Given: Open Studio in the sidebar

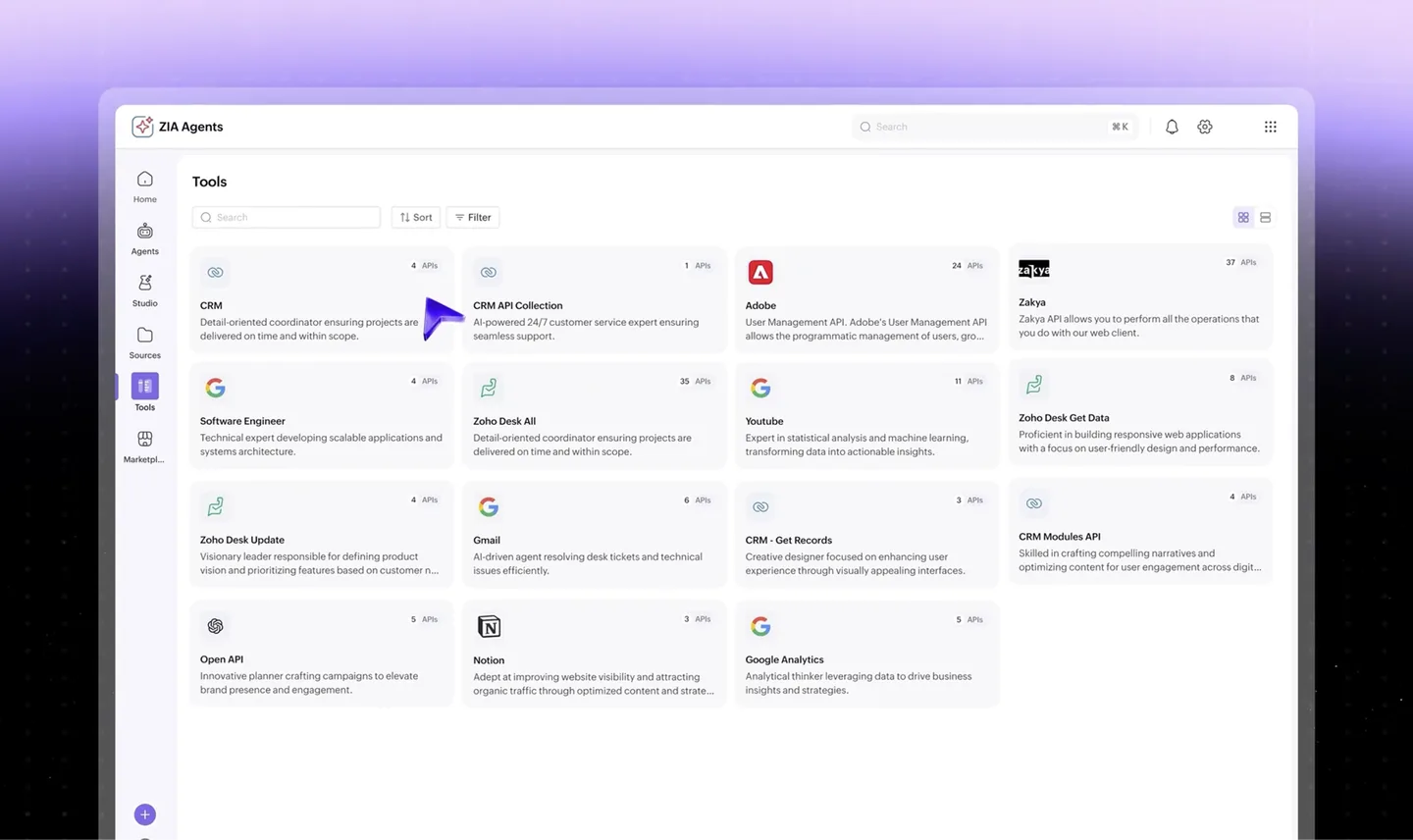Looking at the screenshot, I should click(x=145, y=290).
